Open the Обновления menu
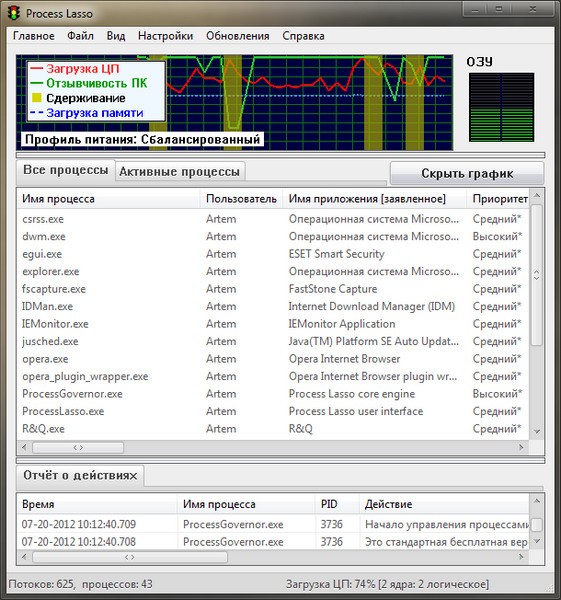 238,36
